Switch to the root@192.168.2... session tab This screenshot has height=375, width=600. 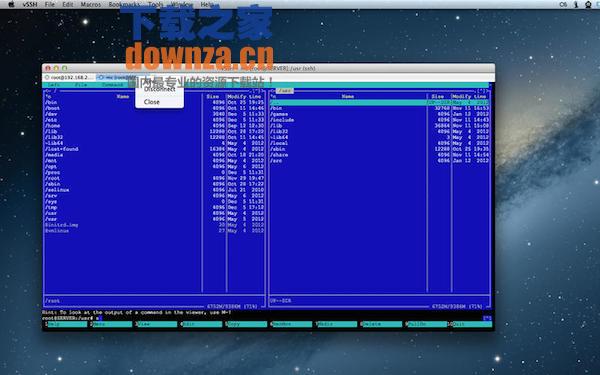tap(69, 77)
